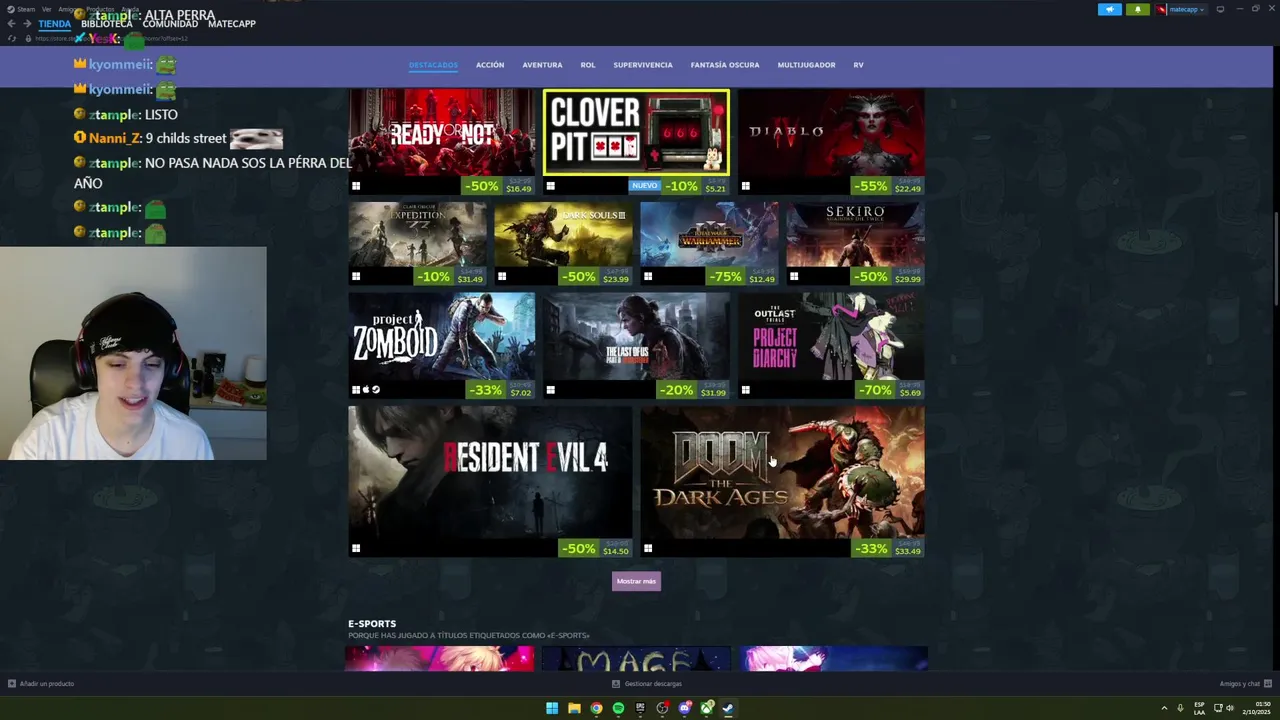Expand the matecapp account dropdown
Image resolution: width=1280 pixels, height=720 pixels.
(x=1182, y=9)
